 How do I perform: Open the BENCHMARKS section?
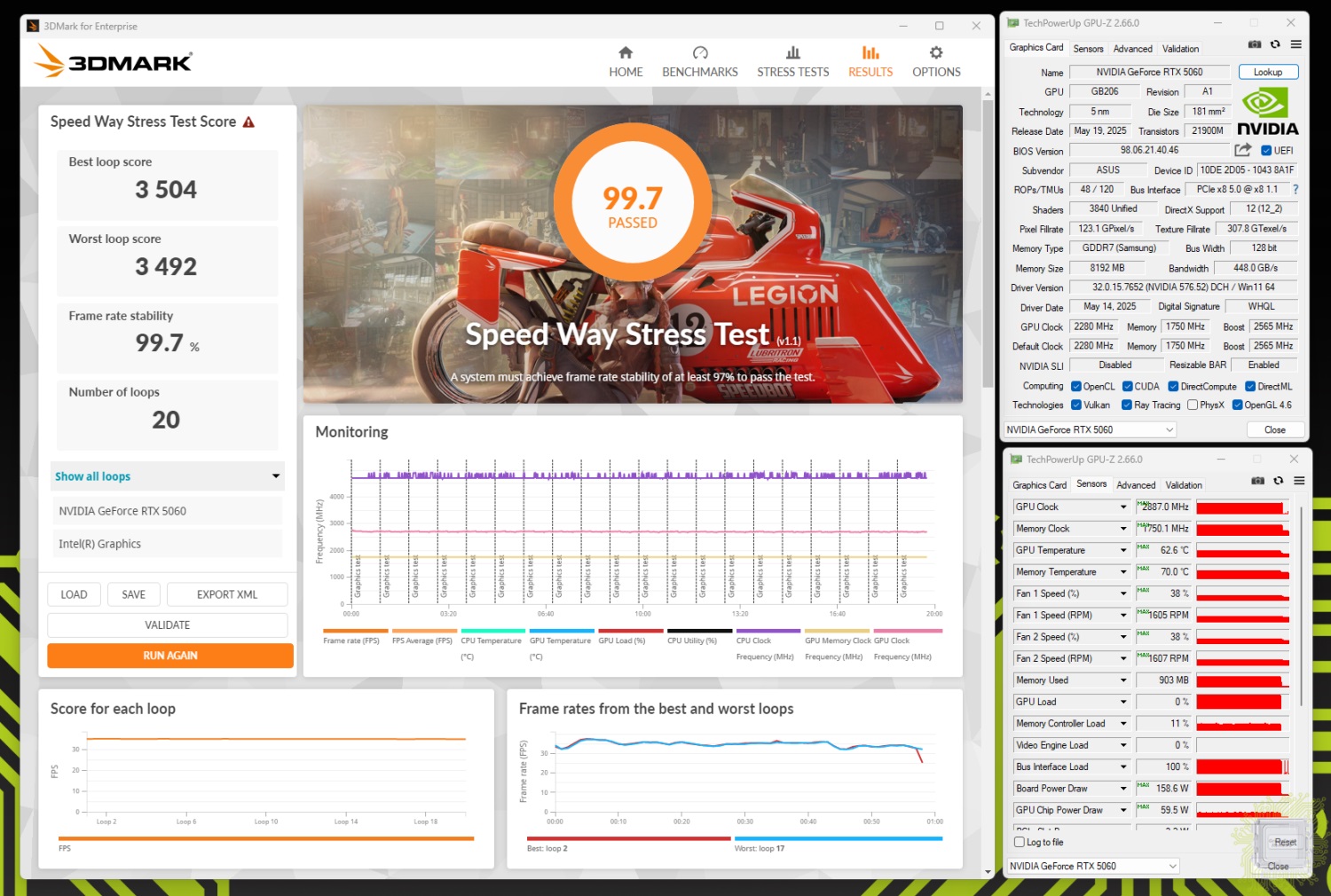(699, 62)
